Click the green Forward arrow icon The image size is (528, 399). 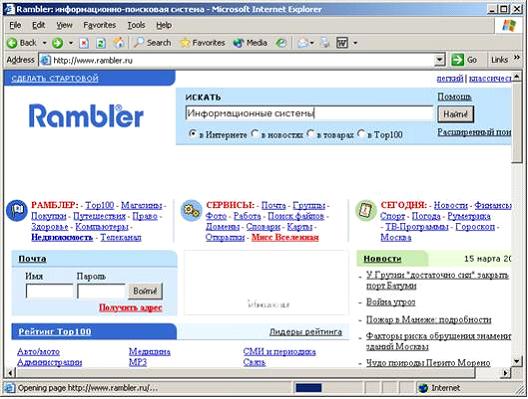tap(58, 43)
